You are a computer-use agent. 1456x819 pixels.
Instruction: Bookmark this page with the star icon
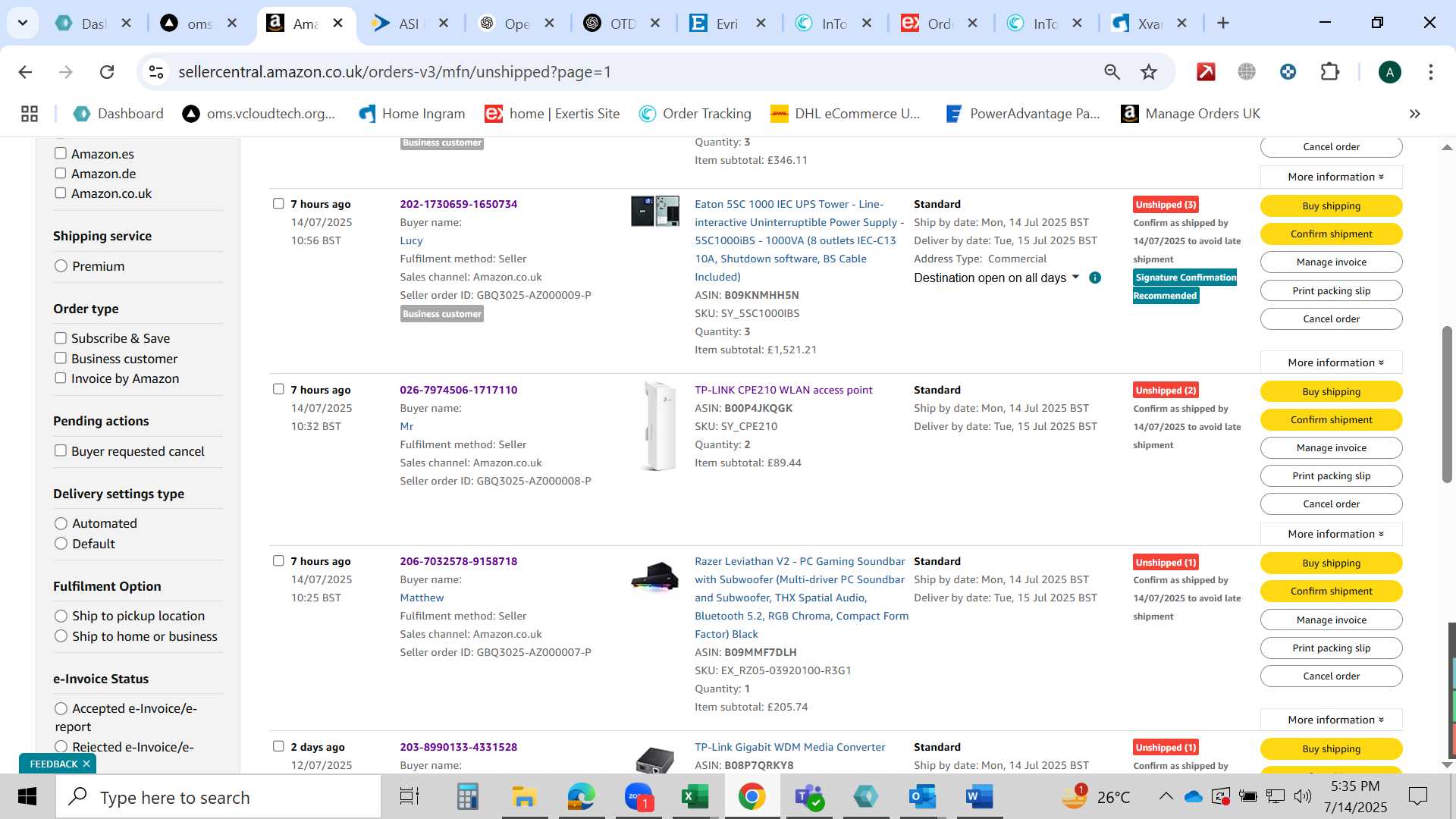click(1149, 72)
